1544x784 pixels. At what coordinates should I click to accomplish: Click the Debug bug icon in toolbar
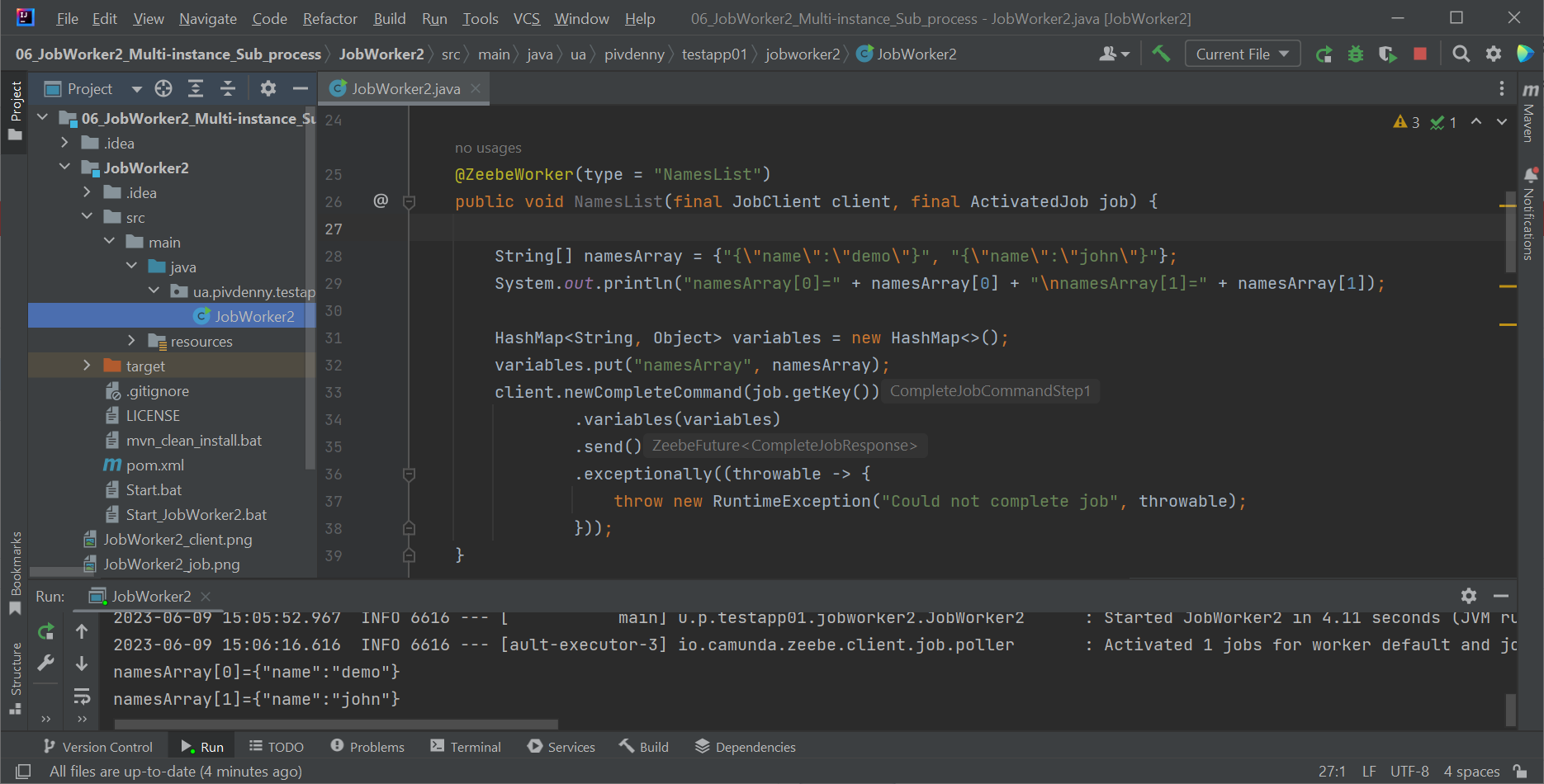click(x=1356, y=54)
